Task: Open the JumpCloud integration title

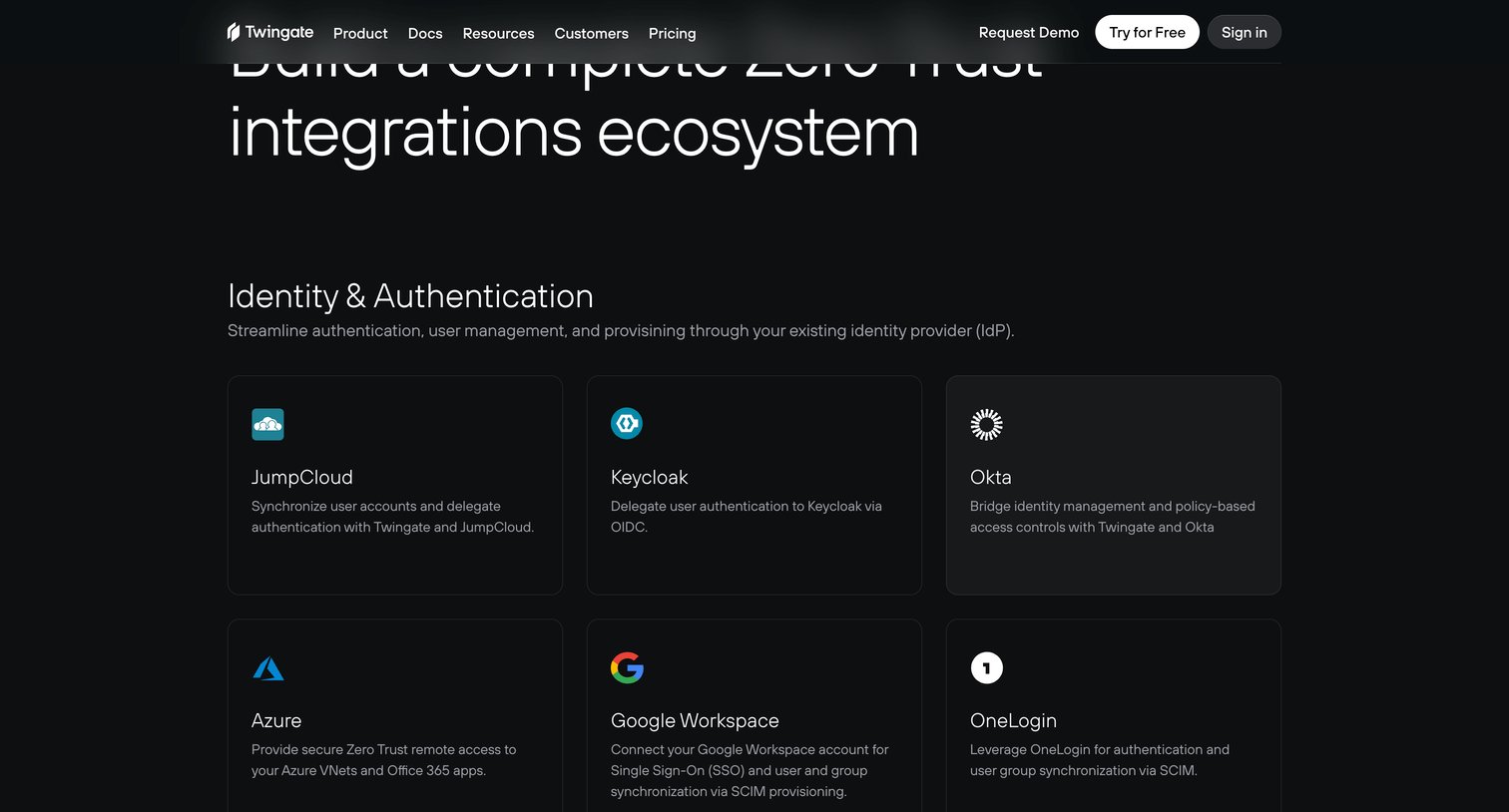Action: click(x=301, y=477)
